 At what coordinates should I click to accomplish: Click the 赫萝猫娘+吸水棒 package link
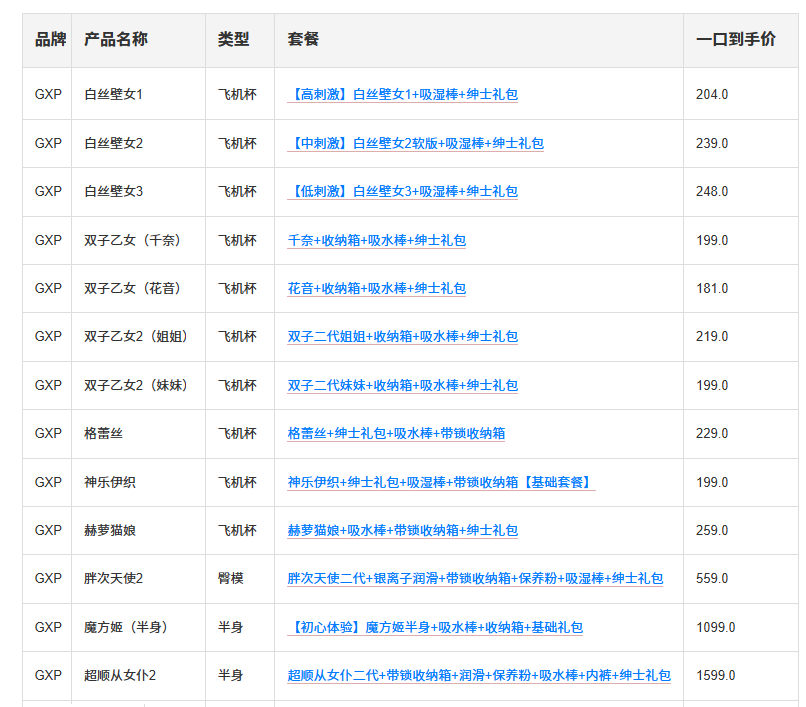tap(402, 530)
